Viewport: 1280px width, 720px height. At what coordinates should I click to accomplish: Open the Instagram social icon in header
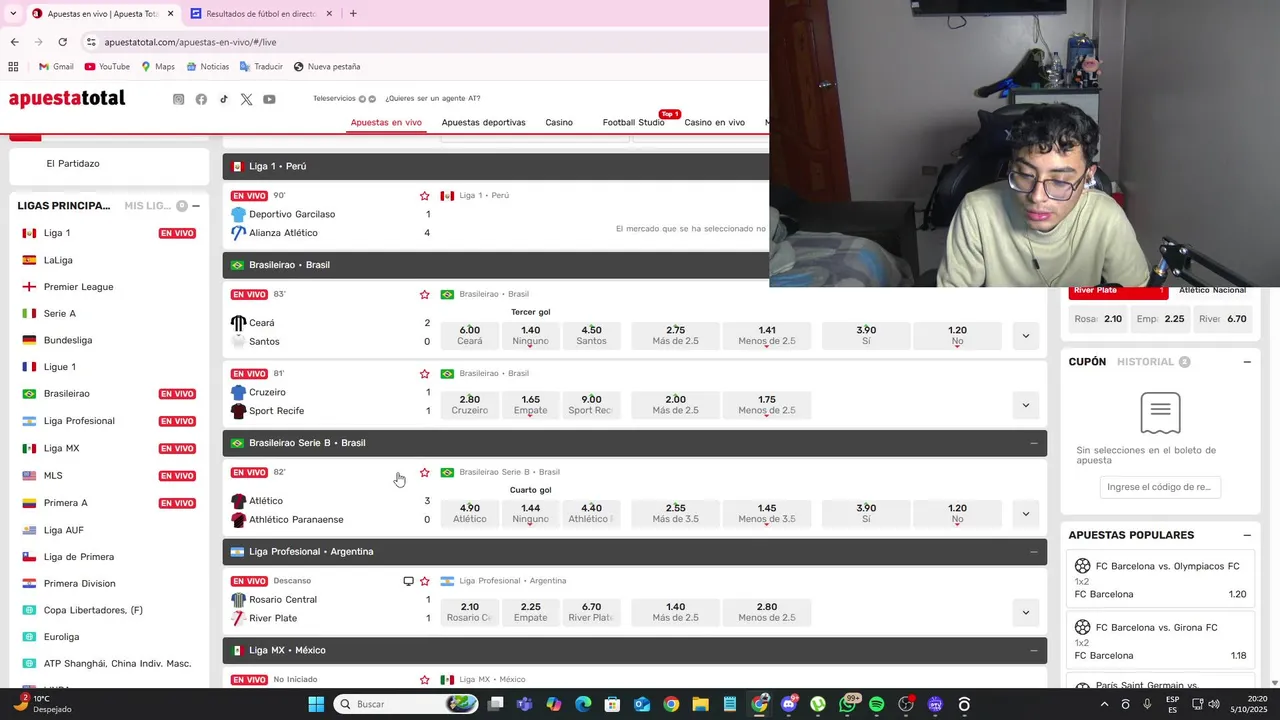[179, 99]
